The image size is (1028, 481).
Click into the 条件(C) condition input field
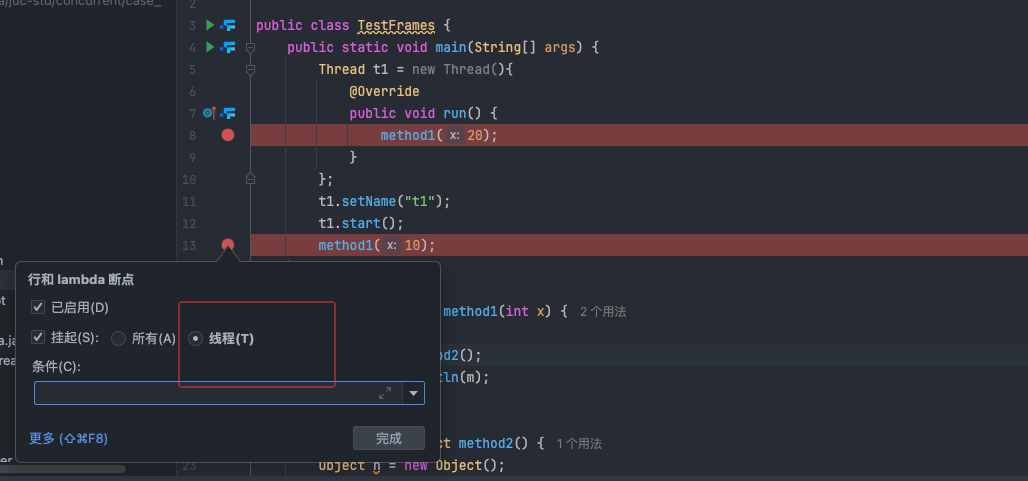point(200,394)
